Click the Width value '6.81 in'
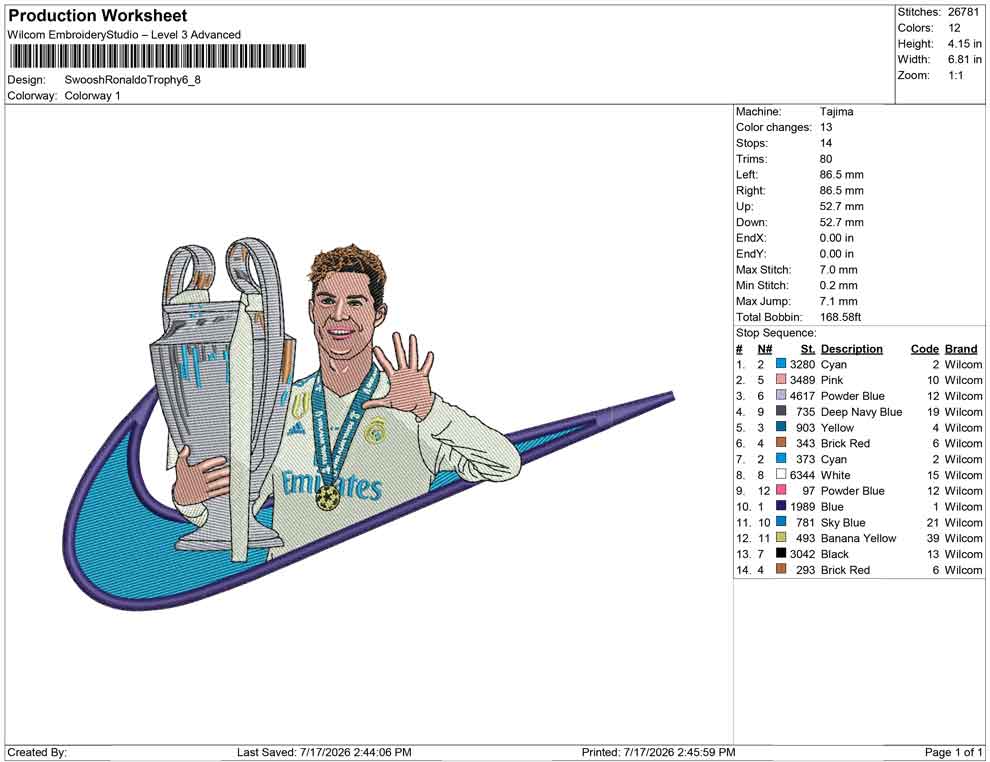 coord(964,59)
